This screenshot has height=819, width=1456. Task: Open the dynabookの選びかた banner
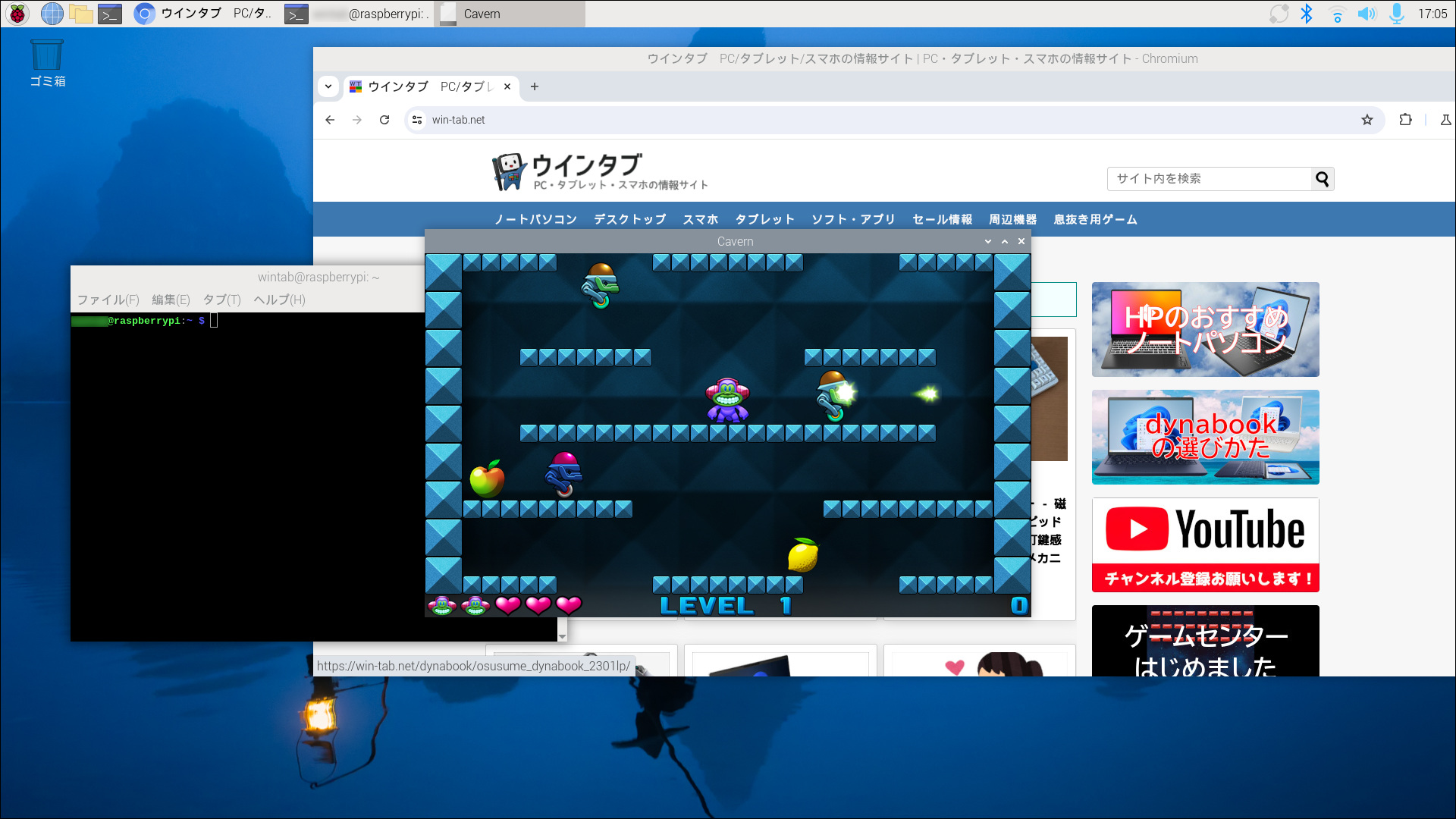click(x=1205, y=437)
